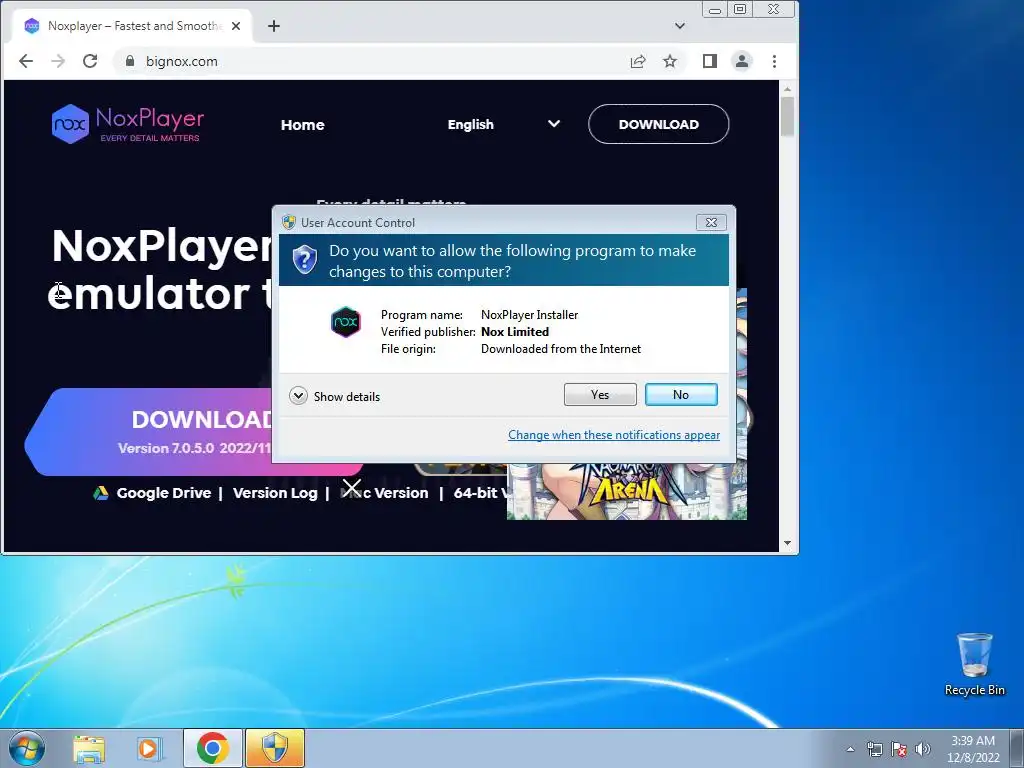This screenshot has width=1024, height=768.
Task: Click the 'NoxPlayer Installer' program name text
Action: pos(530,315)
